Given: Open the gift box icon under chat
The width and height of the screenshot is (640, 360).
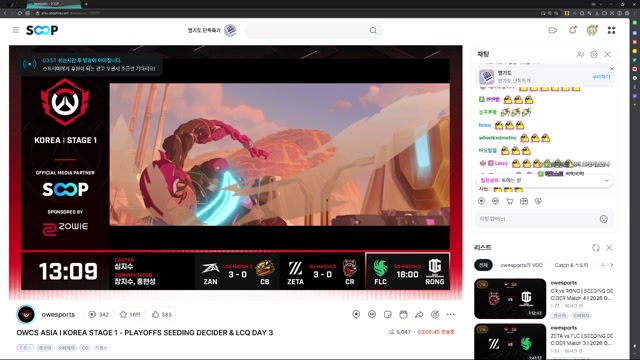Looking at the screenshot, I should coord(524,201).
